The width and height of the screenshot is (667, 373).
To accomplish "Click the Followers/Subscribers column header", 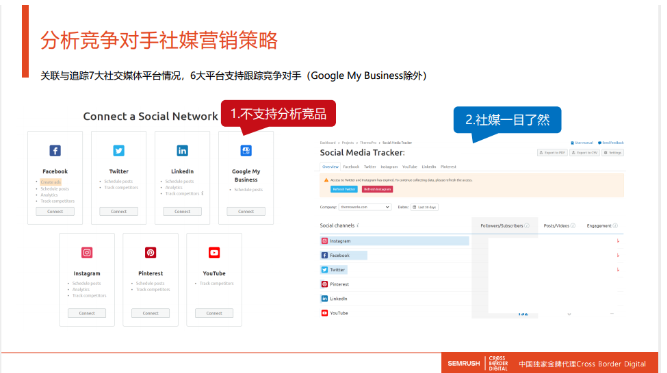I will [502, 226].
